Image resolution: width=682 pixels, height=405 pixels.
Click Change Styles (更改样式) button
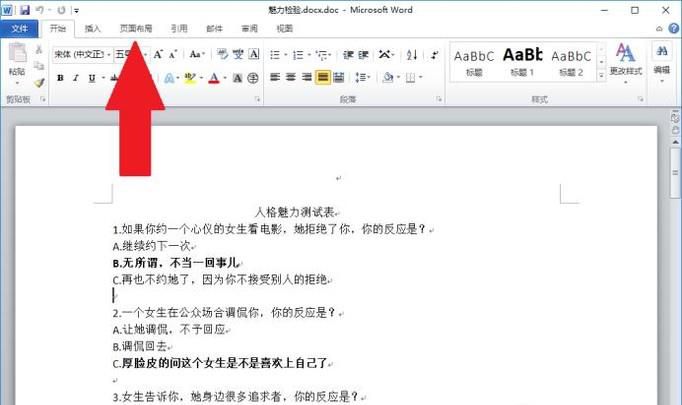pos(625,62)
